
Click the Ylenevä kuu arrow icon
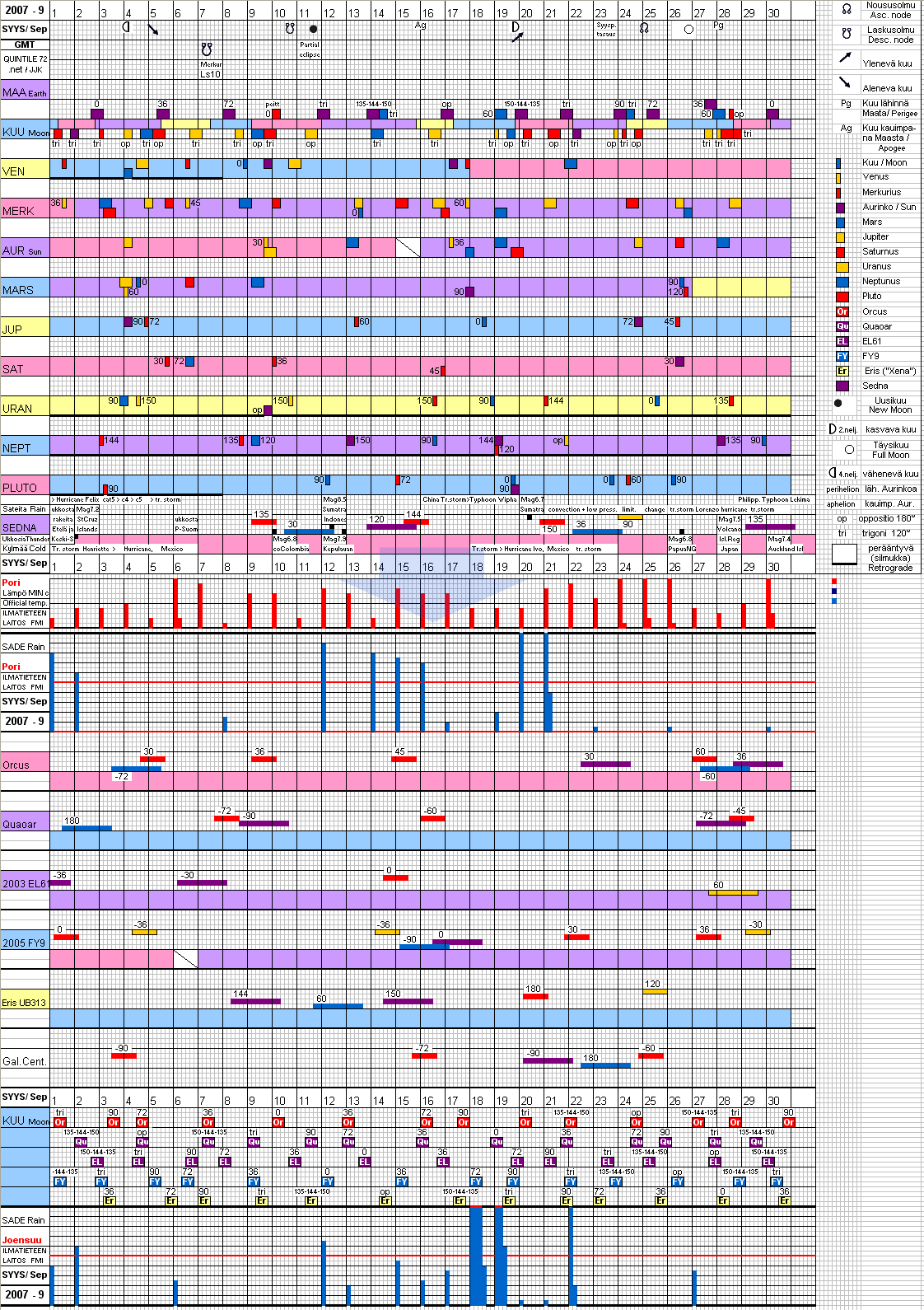pos(845,58)
